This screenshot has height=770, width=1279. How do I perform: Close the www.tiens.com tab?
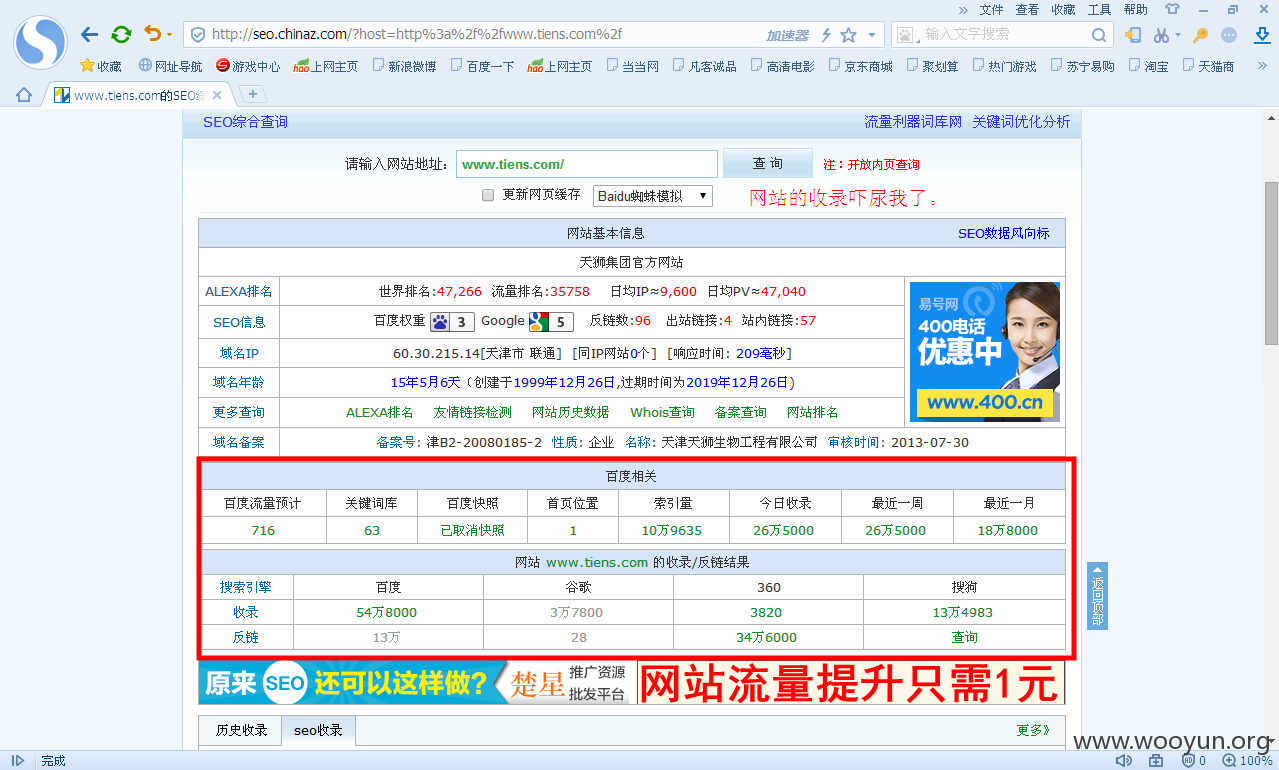pyautogui.click(x=217, y=95)
